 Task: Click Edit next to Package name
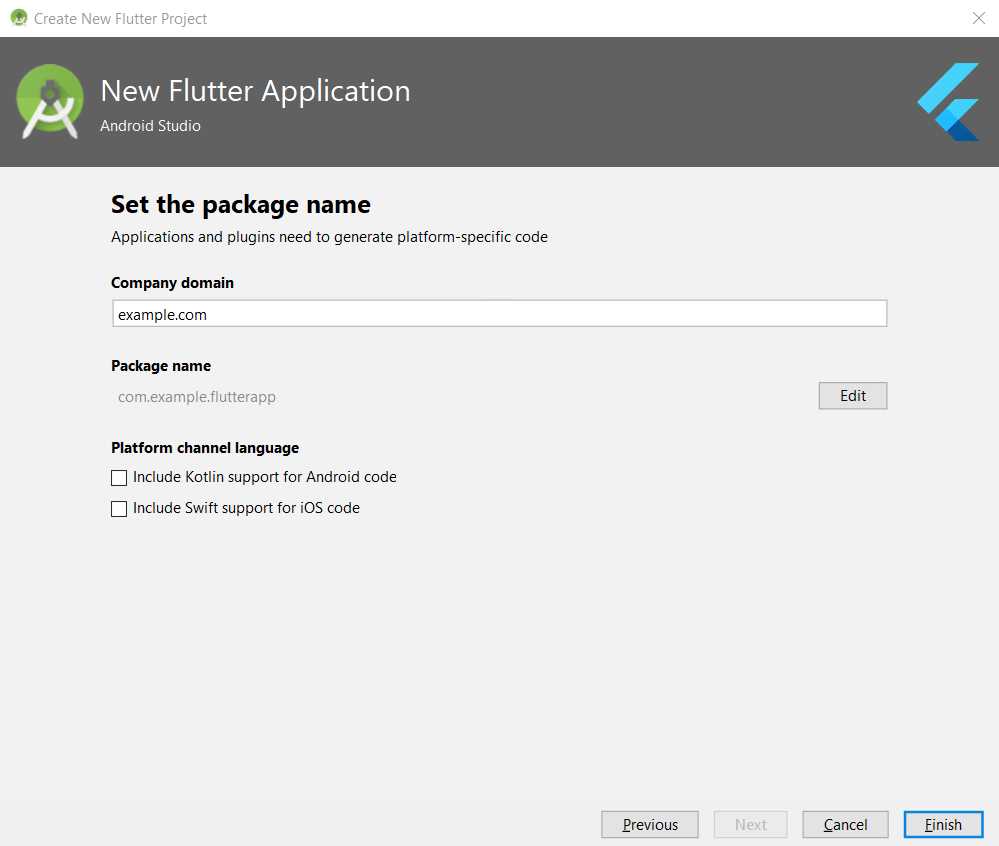[852, 395]
